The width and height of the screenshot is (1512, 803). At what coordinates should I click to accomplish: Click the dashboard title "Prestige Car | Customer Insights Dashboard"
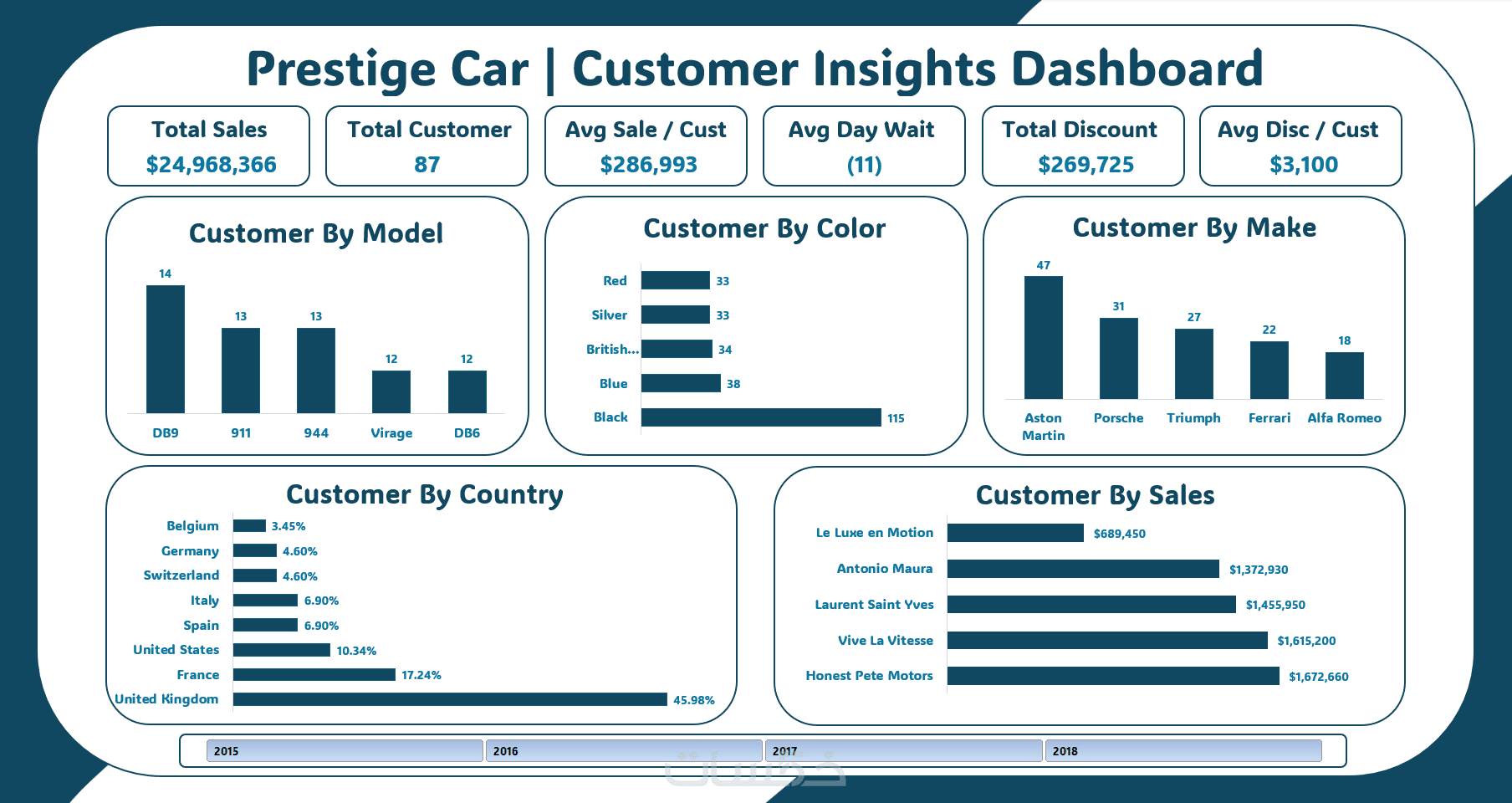tap(754, 69)
